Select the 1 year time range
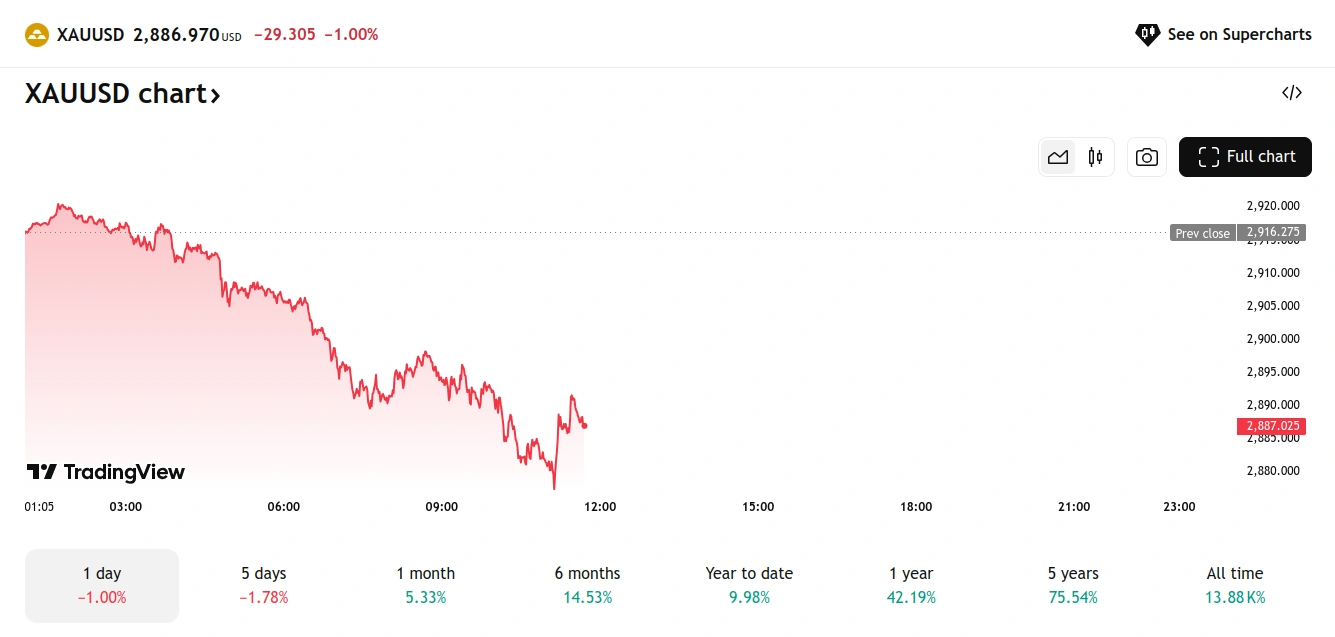This screenshot has width=1335, height=637. [911, 585]
